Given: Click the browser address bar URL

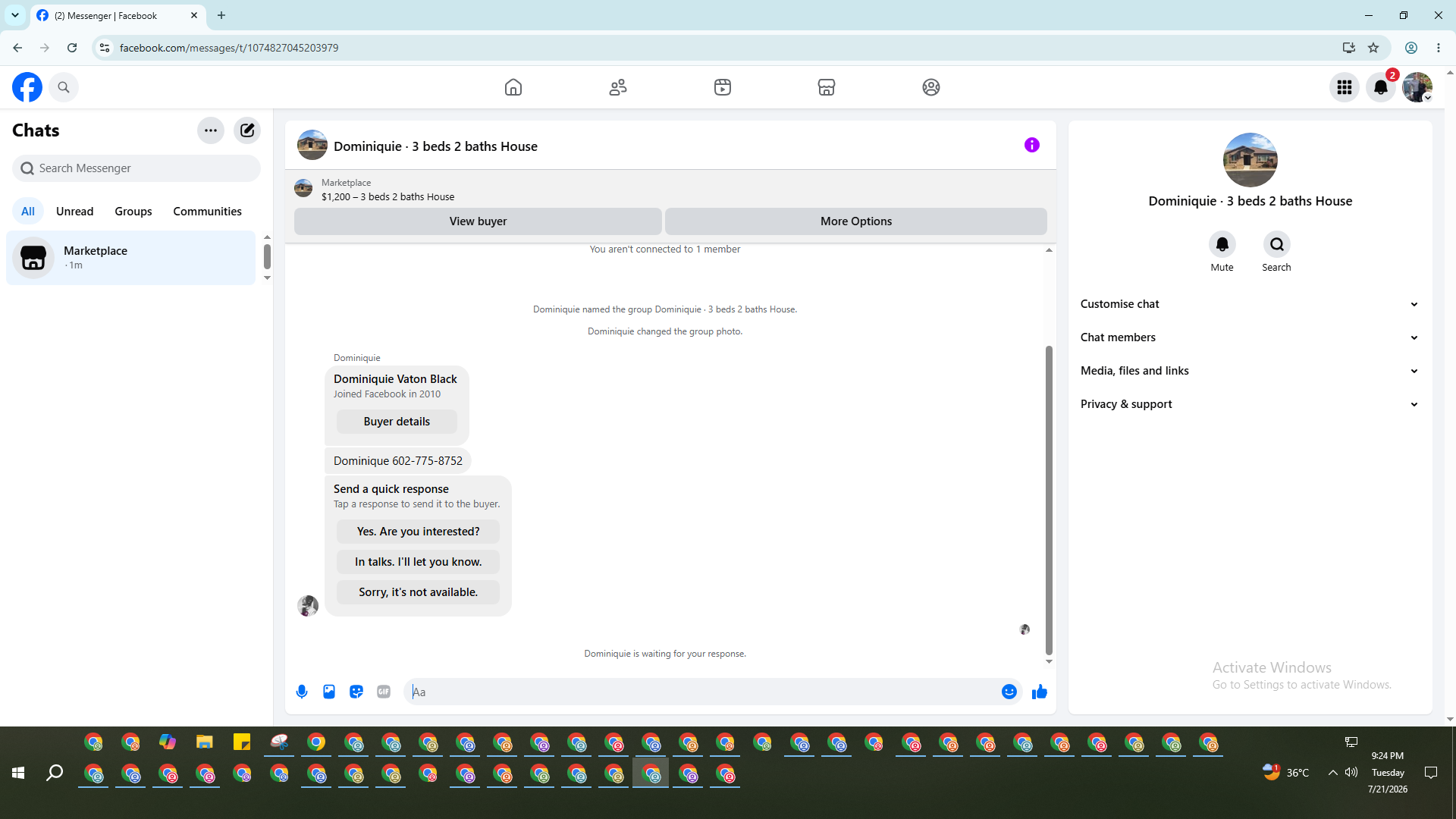Looking at the screenshot, I should click(229, 48).
